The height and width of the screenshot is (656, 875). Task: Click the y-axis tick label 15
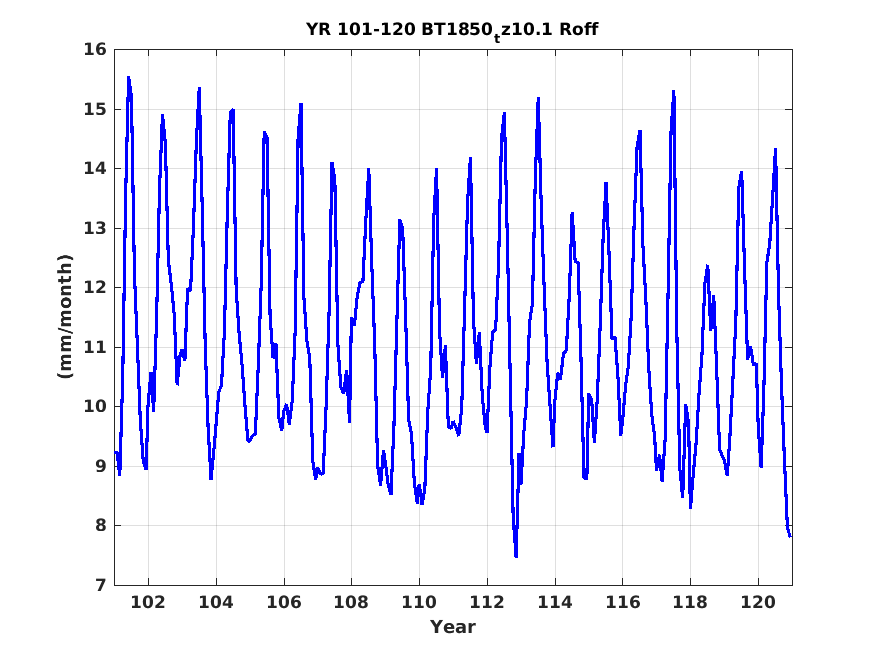click(x=95, y=109)
